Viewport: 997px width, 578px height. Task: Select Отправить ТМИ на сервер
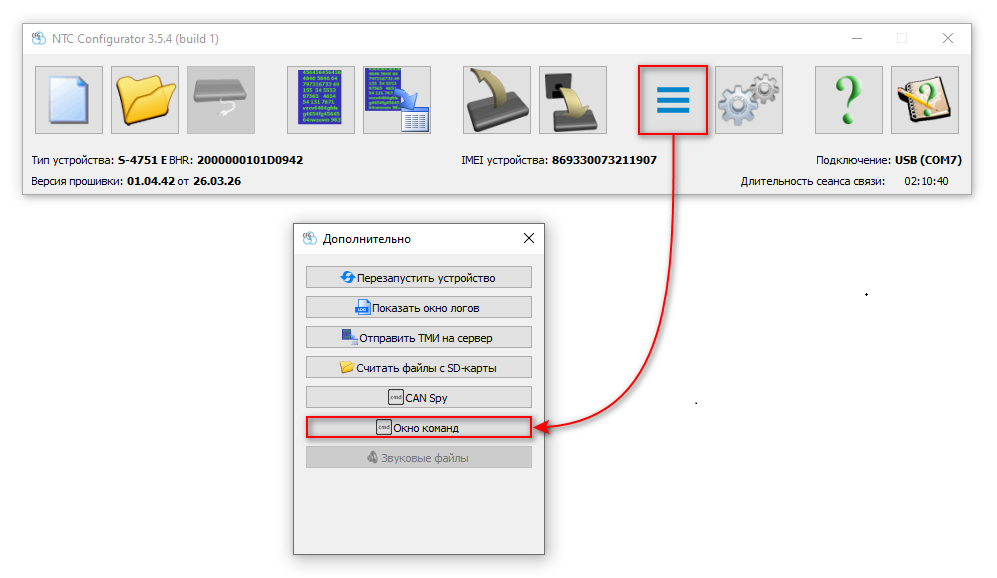point(418,337)
